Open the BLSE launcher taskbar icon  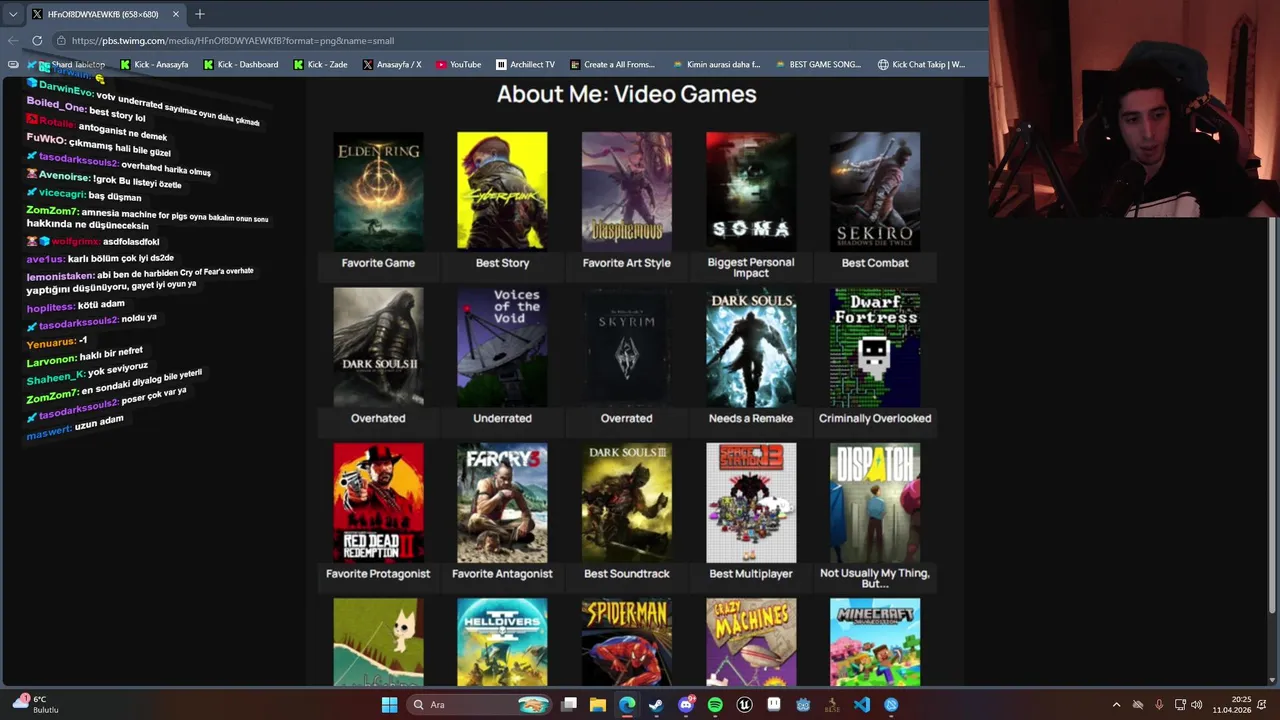832,705
